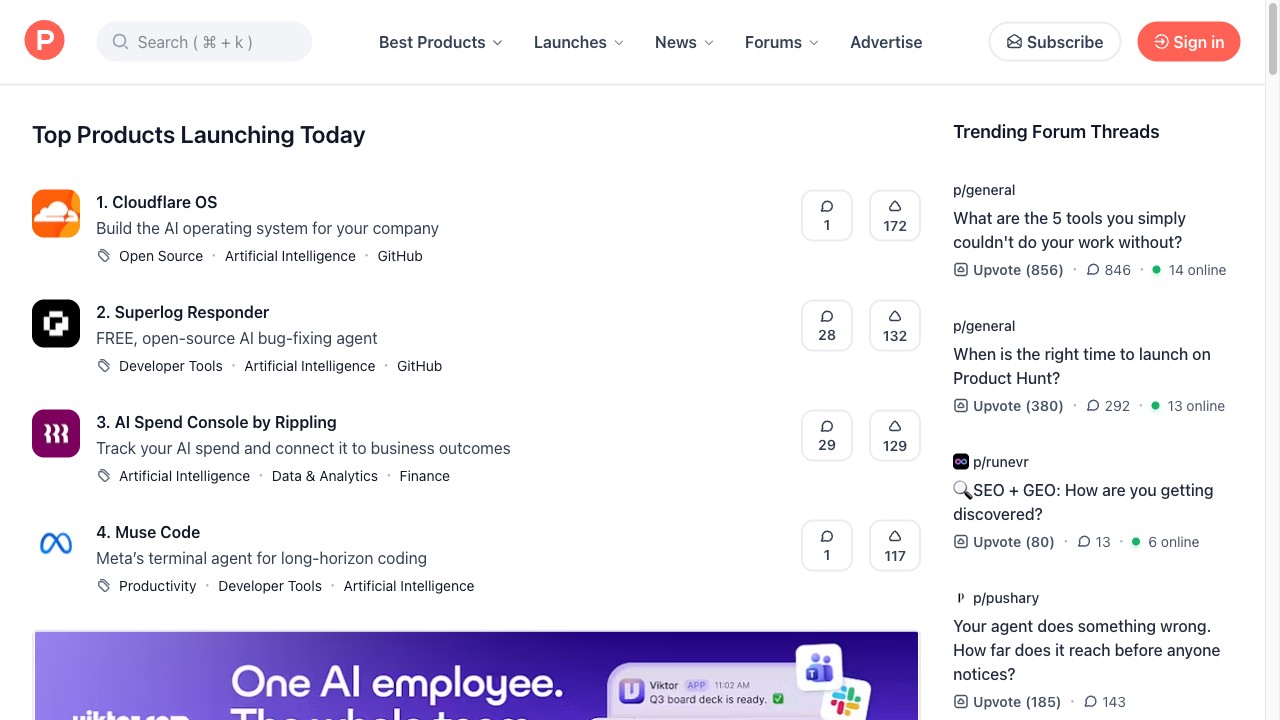Open thread 'When is the right time to launch'
The image size is (1280, 720).
point(1082,366)
